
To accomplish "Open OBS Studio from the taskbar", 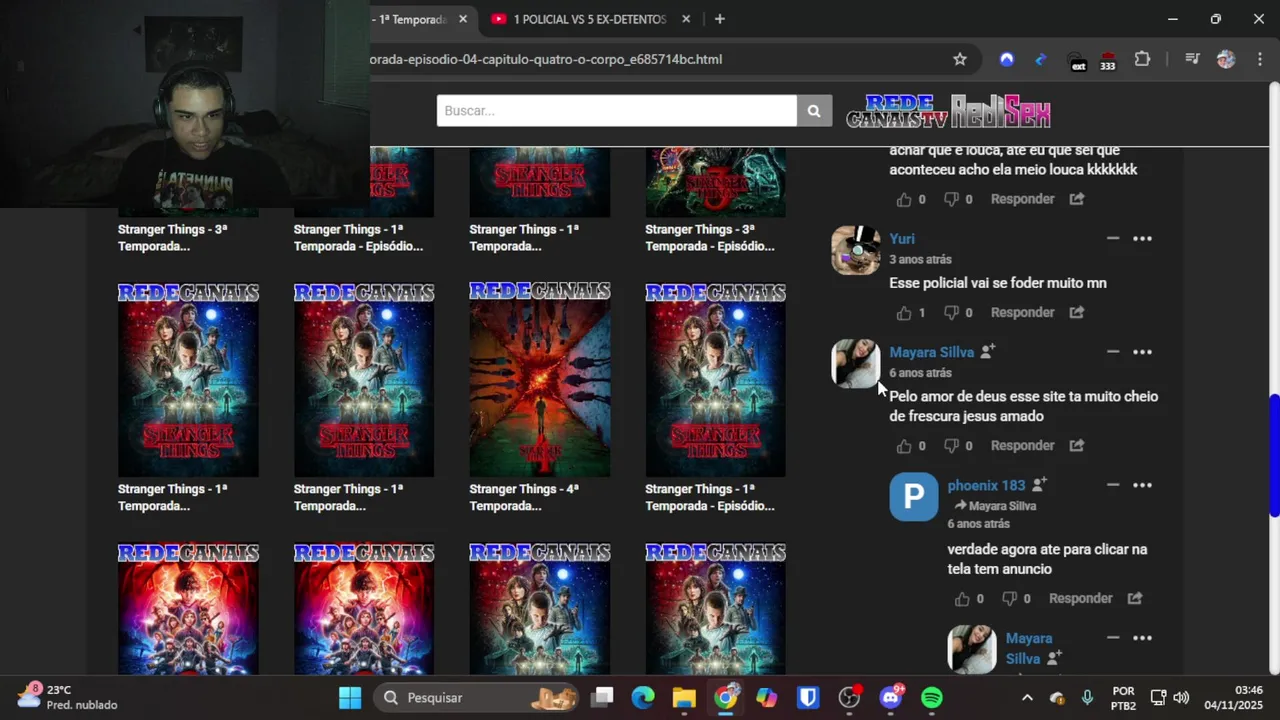I will (849, 698).
